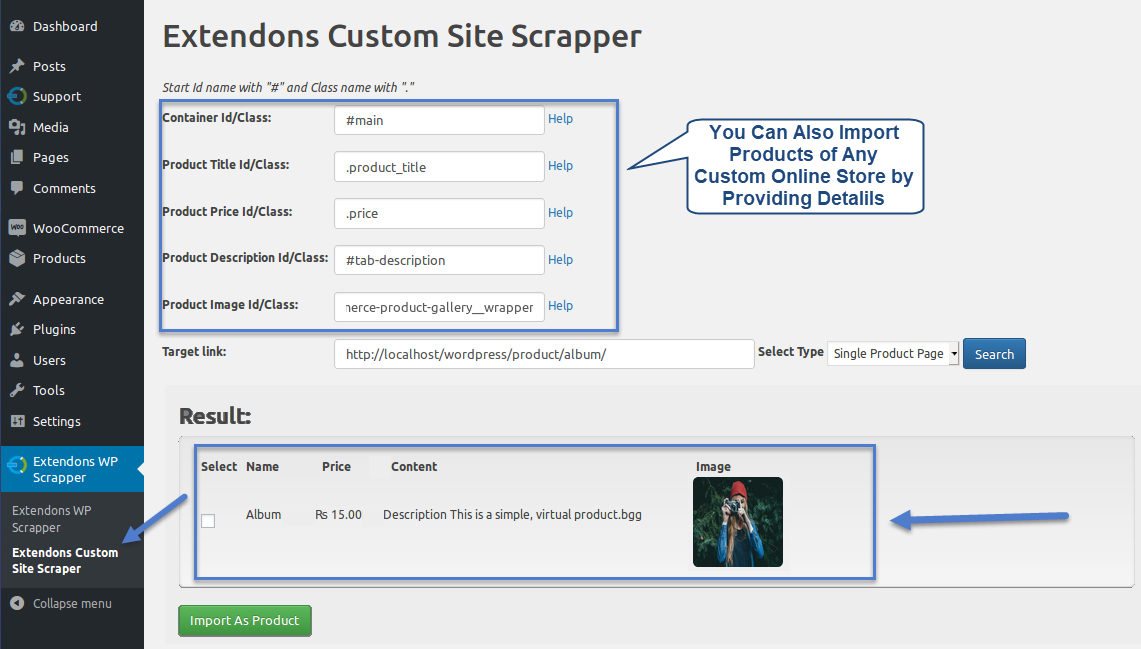Click the Dashboard gauge icon
This screenshot has width=1141, height=649.
[x=17, y=26]
